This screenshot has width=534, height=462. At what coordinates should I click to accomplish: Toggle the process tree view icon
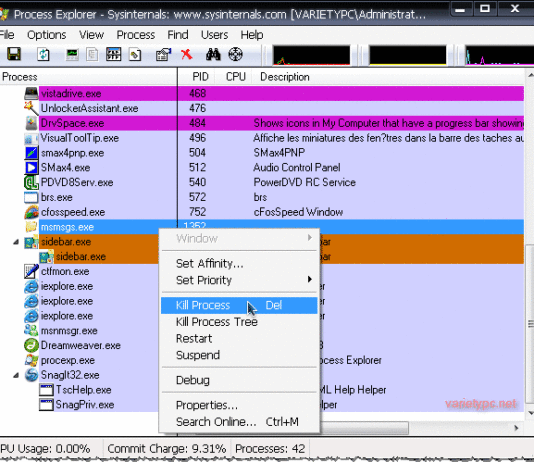[x=92, y=54]
